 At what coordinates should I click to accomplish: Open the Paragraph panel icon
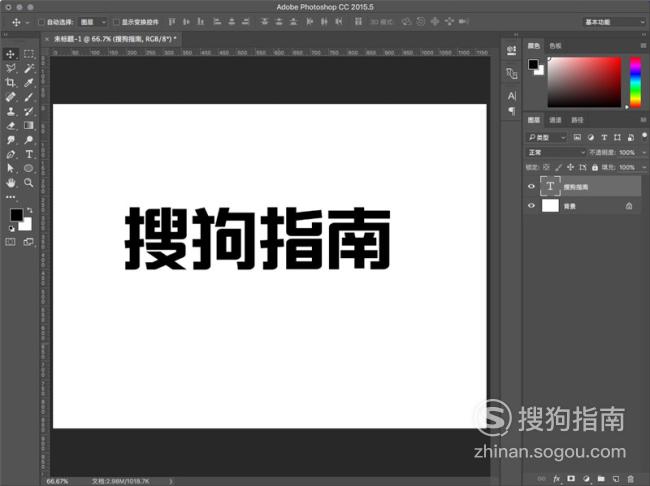[x=512, y=111]
